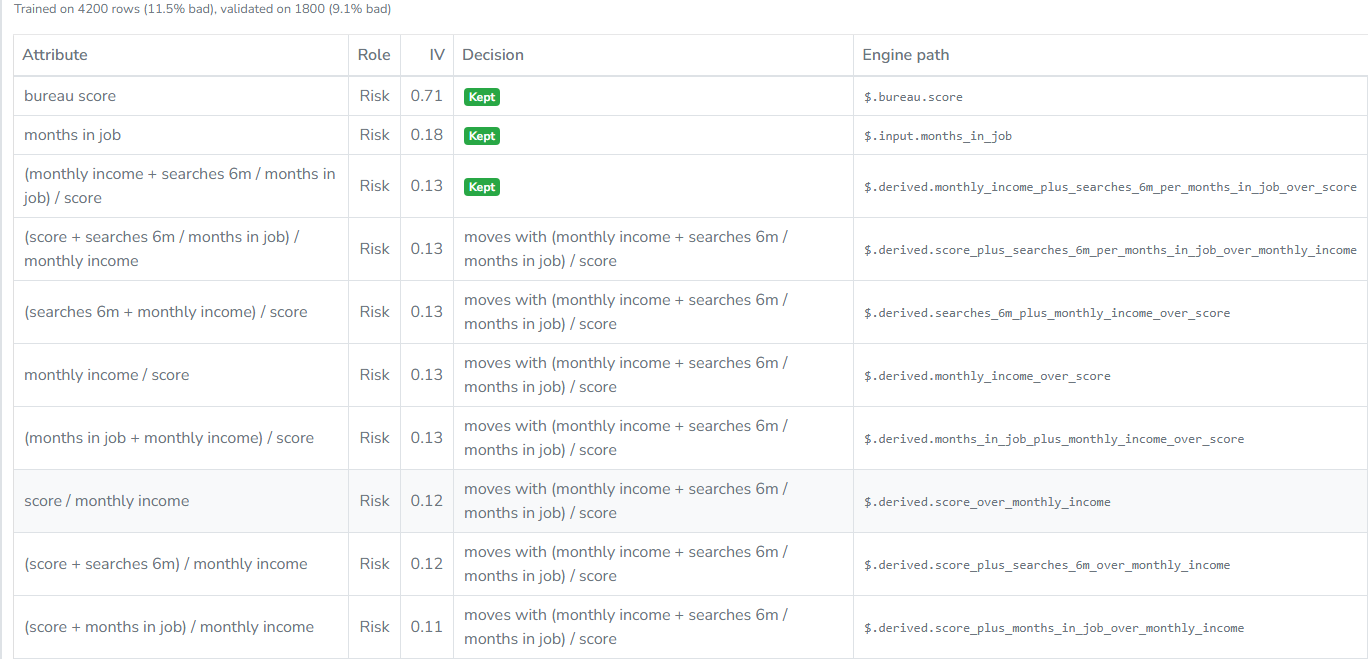The image size is (1368, 659).
Task: Click engine path $.bureau.score
Action: (913, 97)
